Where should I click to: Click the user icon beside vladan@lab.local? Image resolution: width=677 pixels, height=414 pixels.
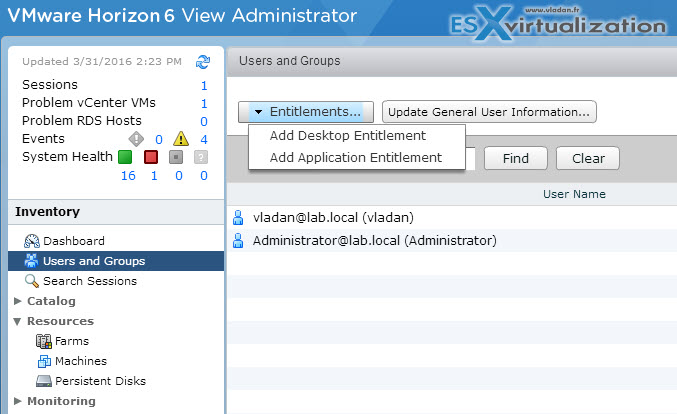coord(238,218)
